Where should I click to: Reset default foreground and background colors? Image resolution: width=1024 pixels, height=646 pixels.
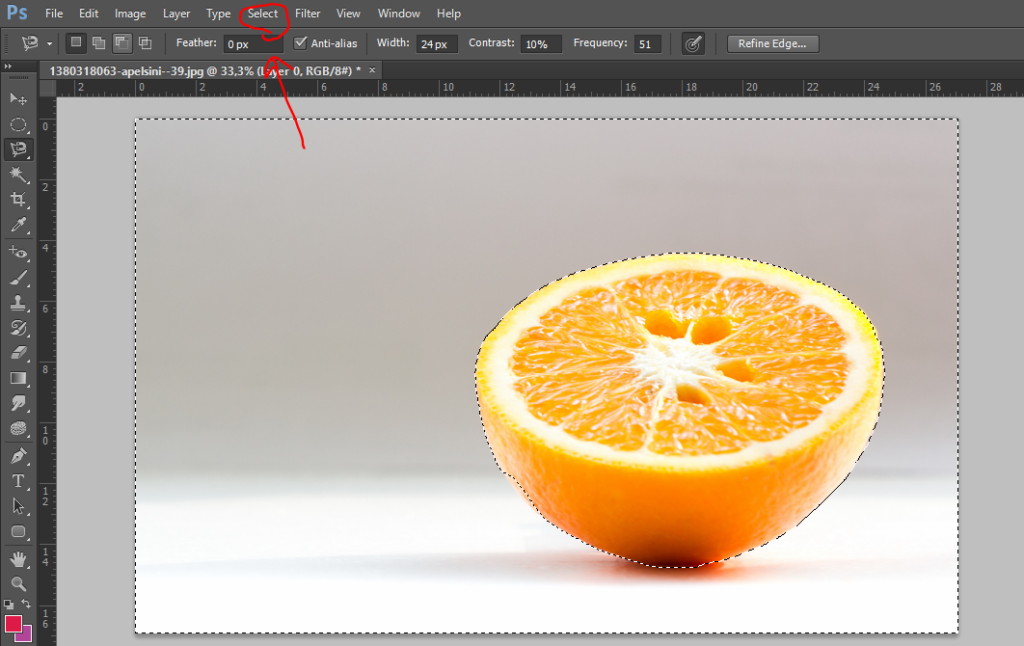[x=8, y=605]
